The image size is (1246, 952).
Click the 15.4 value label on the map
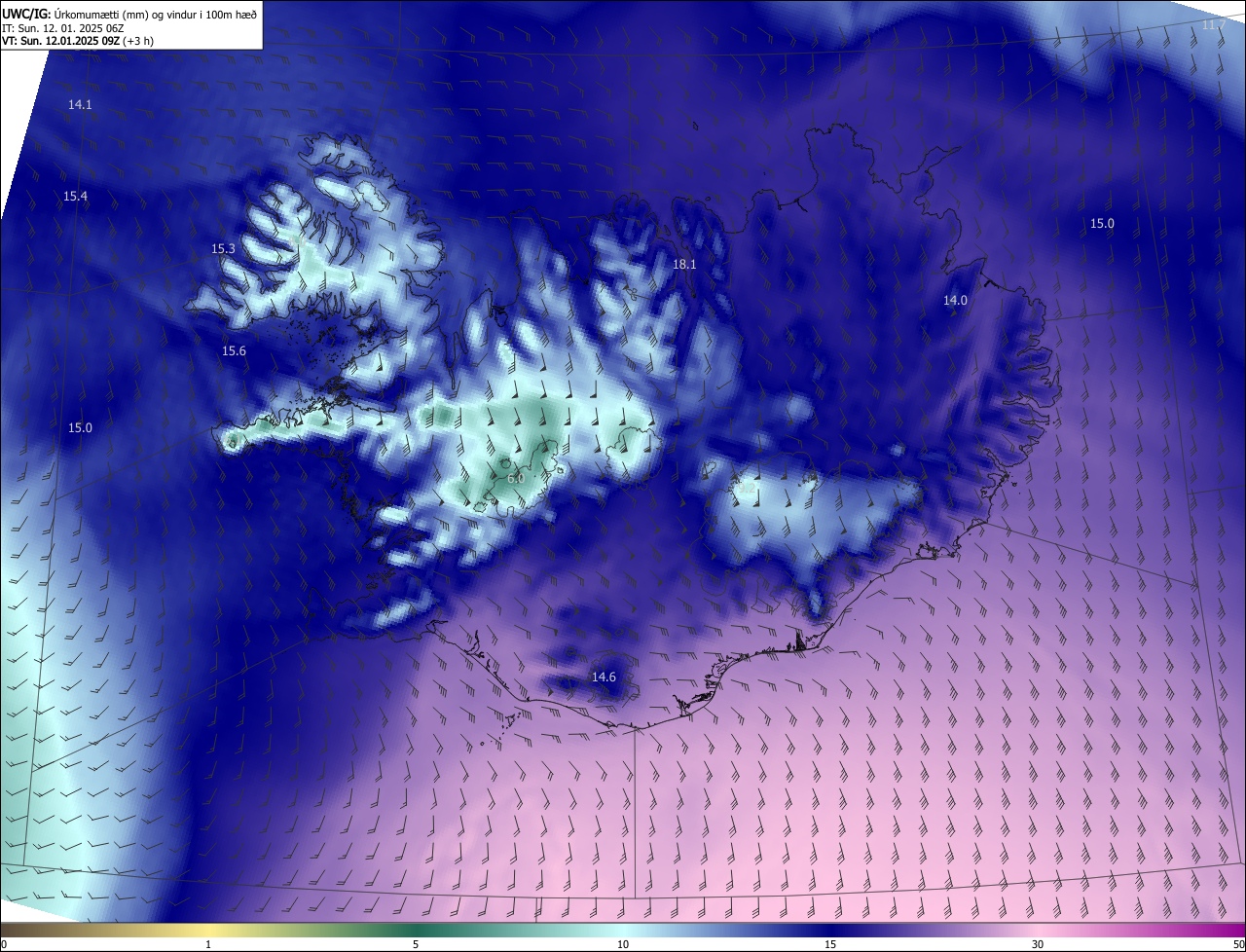pyautogui.click(x=75, y=197)
